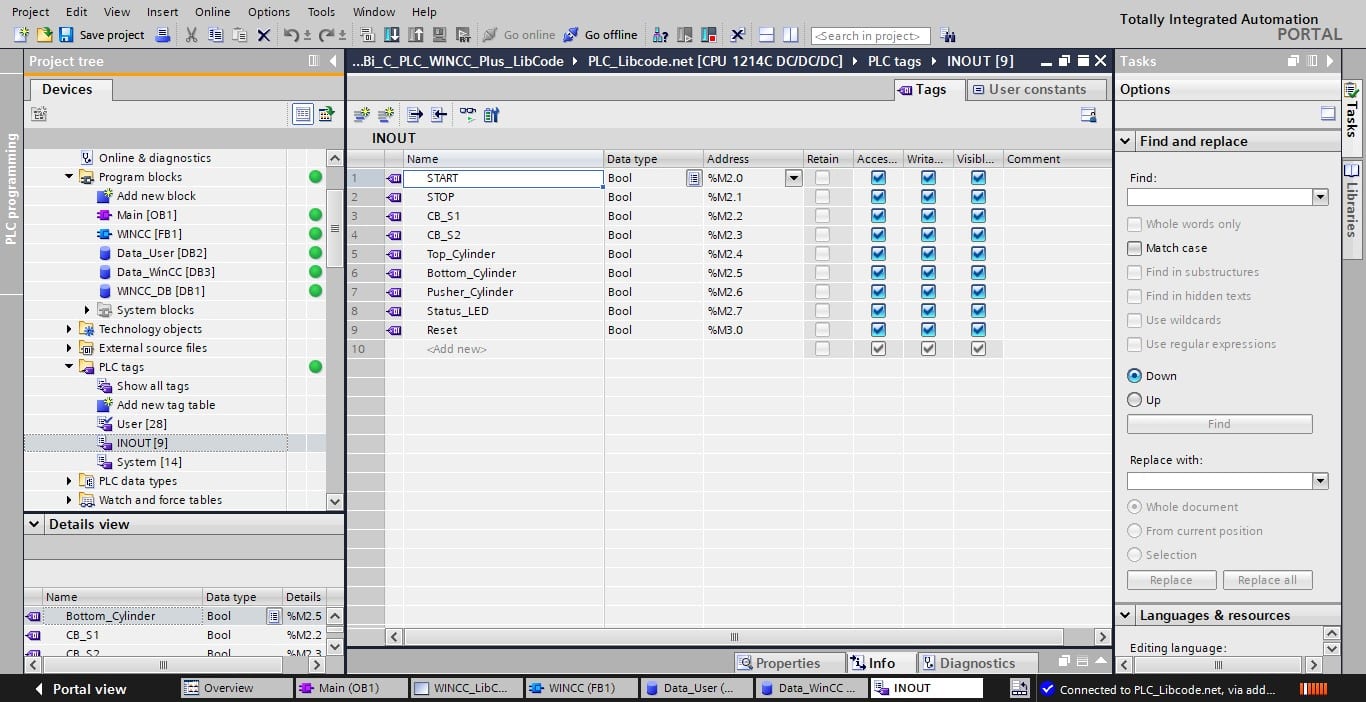Click the Cross-references icon
Viewport: 1366px width, 702px height.
(738, 35)
